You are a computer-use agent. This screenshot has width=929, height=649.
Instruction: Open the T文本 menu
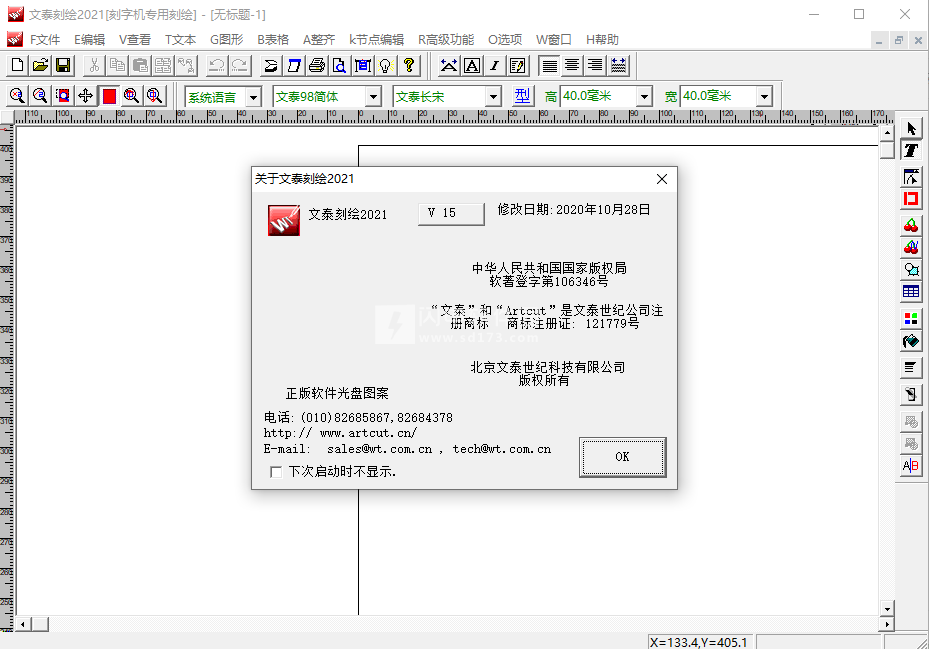point(181,40)
